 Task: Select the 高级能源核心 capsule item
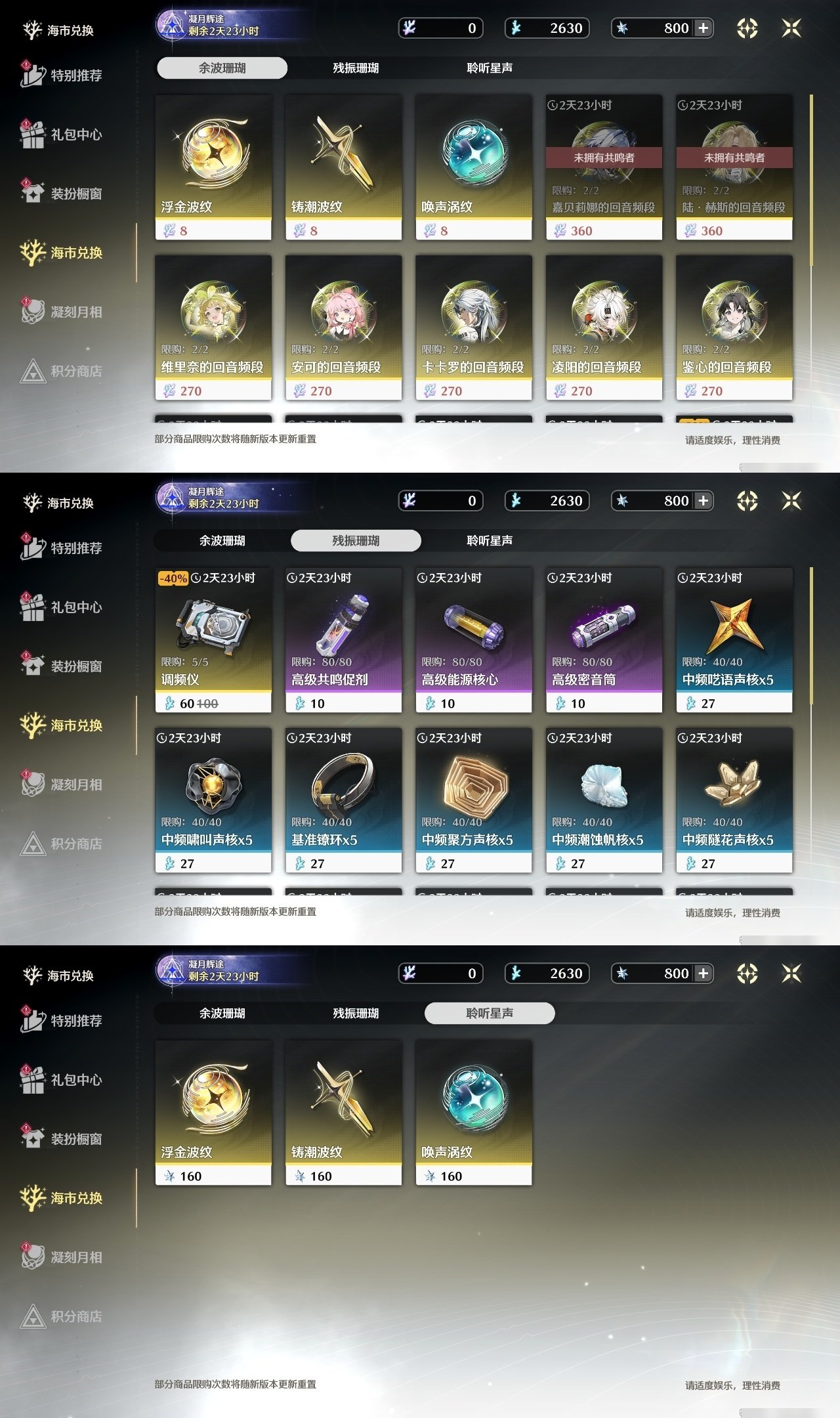click(x=474, y=640)
